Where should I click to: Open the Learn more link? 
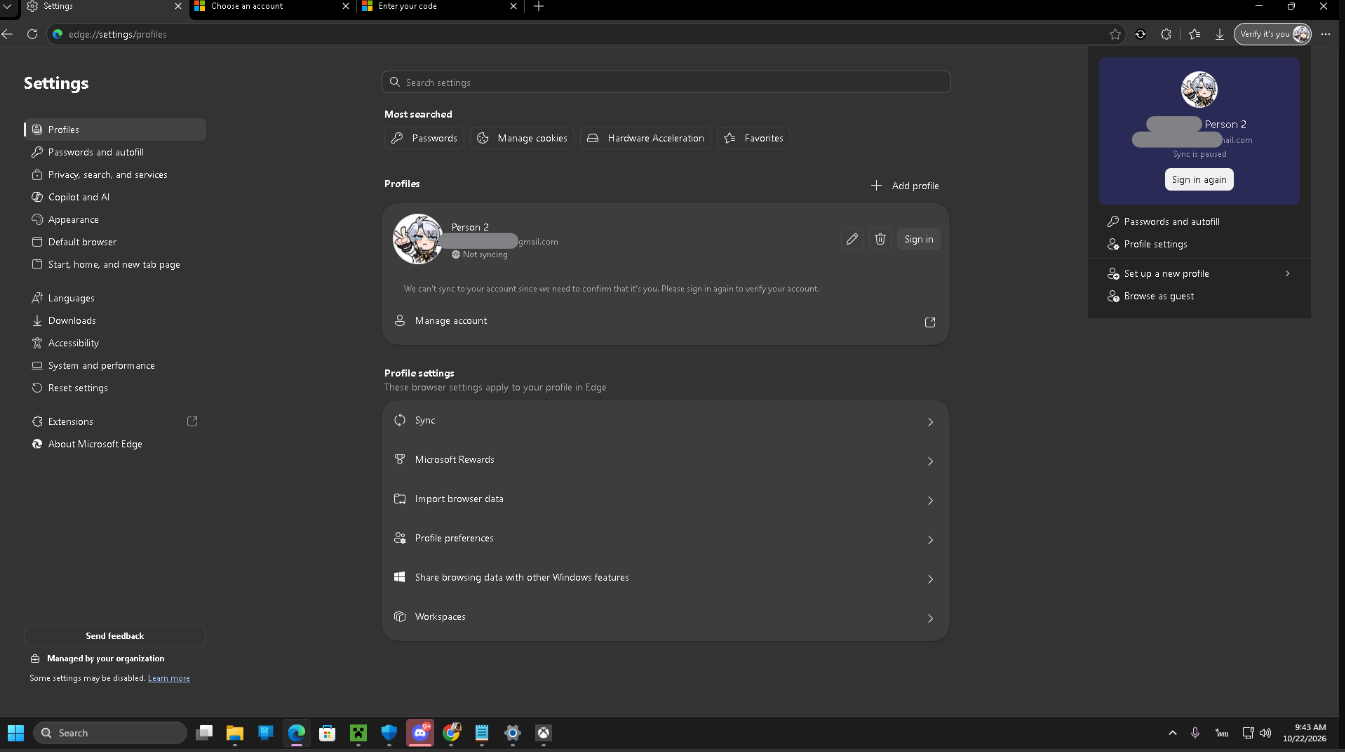tap(169, 678)
